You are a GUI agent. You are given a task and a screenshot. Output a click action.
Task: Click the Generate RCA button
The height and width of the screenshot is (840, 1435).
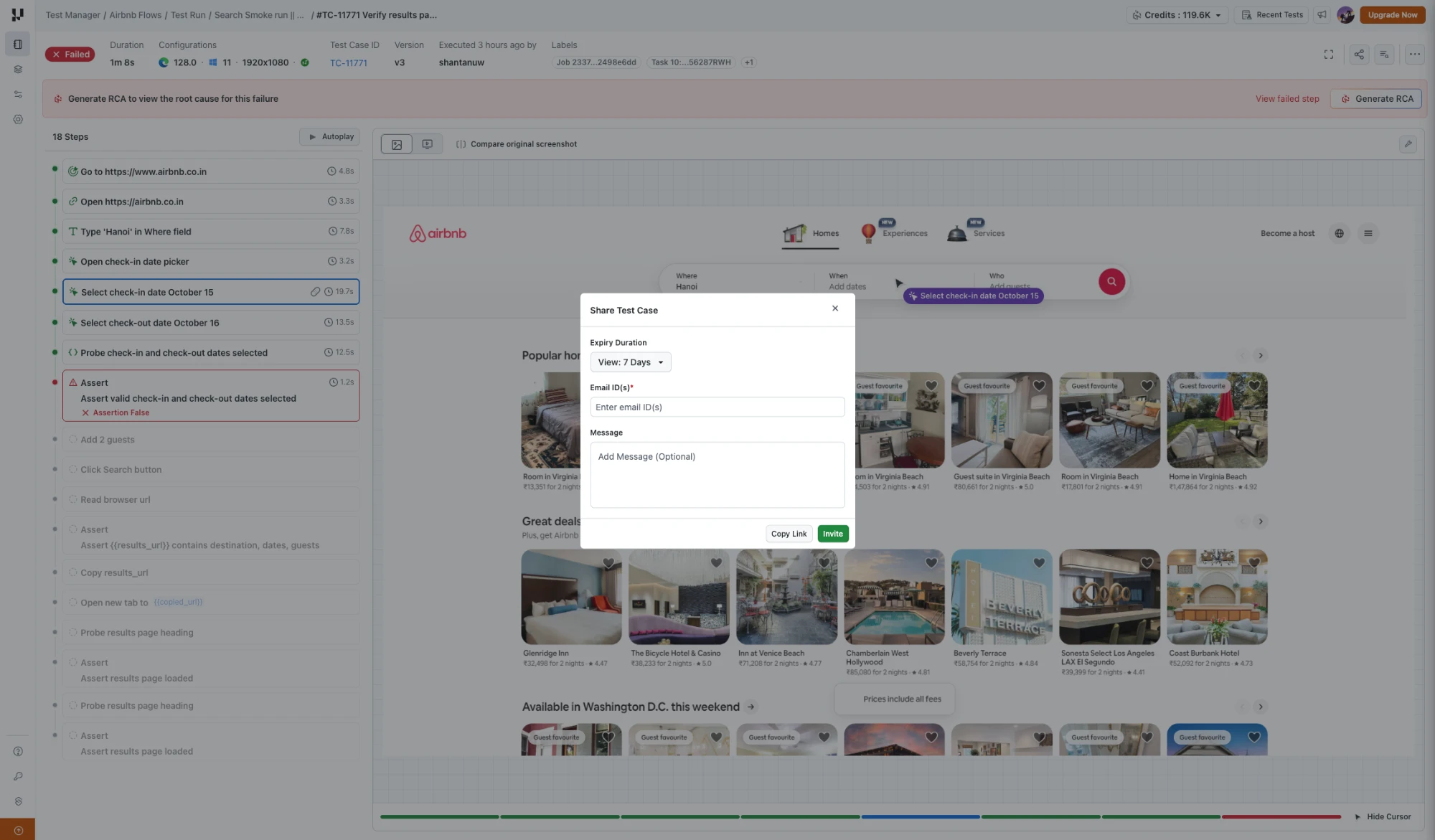(1375, 99)
